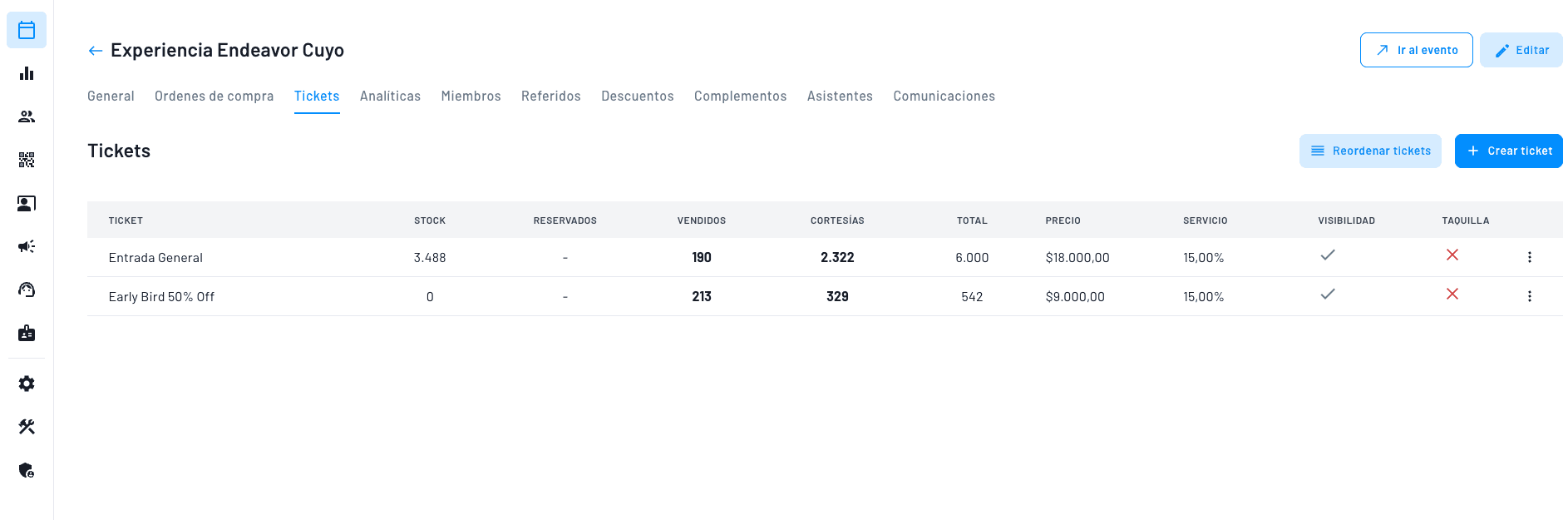Open the megaphone campaigns icon
This screenshot has height=520, width=1568.
point(27,246)
